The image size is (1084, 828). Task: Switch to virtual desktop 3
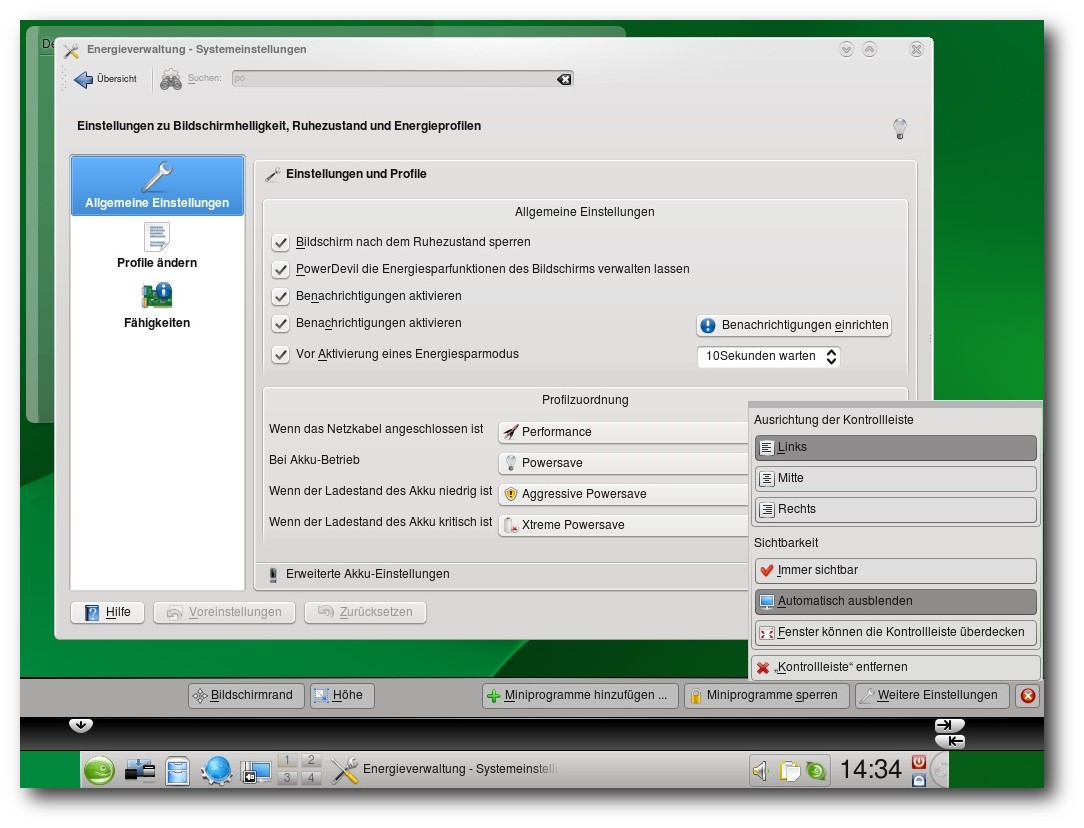[x=287, y=778]
